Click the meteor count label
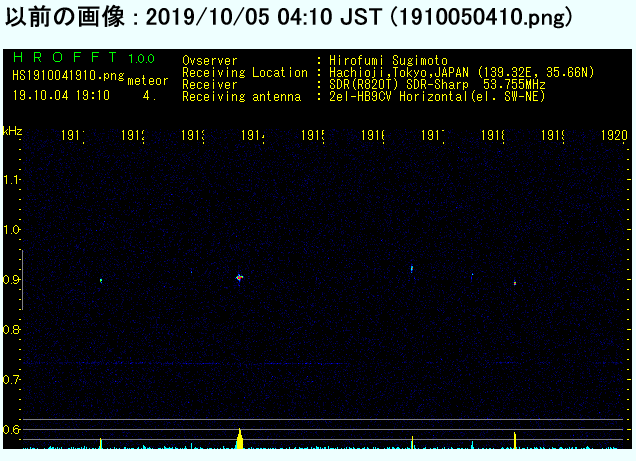 pos(148,81)
